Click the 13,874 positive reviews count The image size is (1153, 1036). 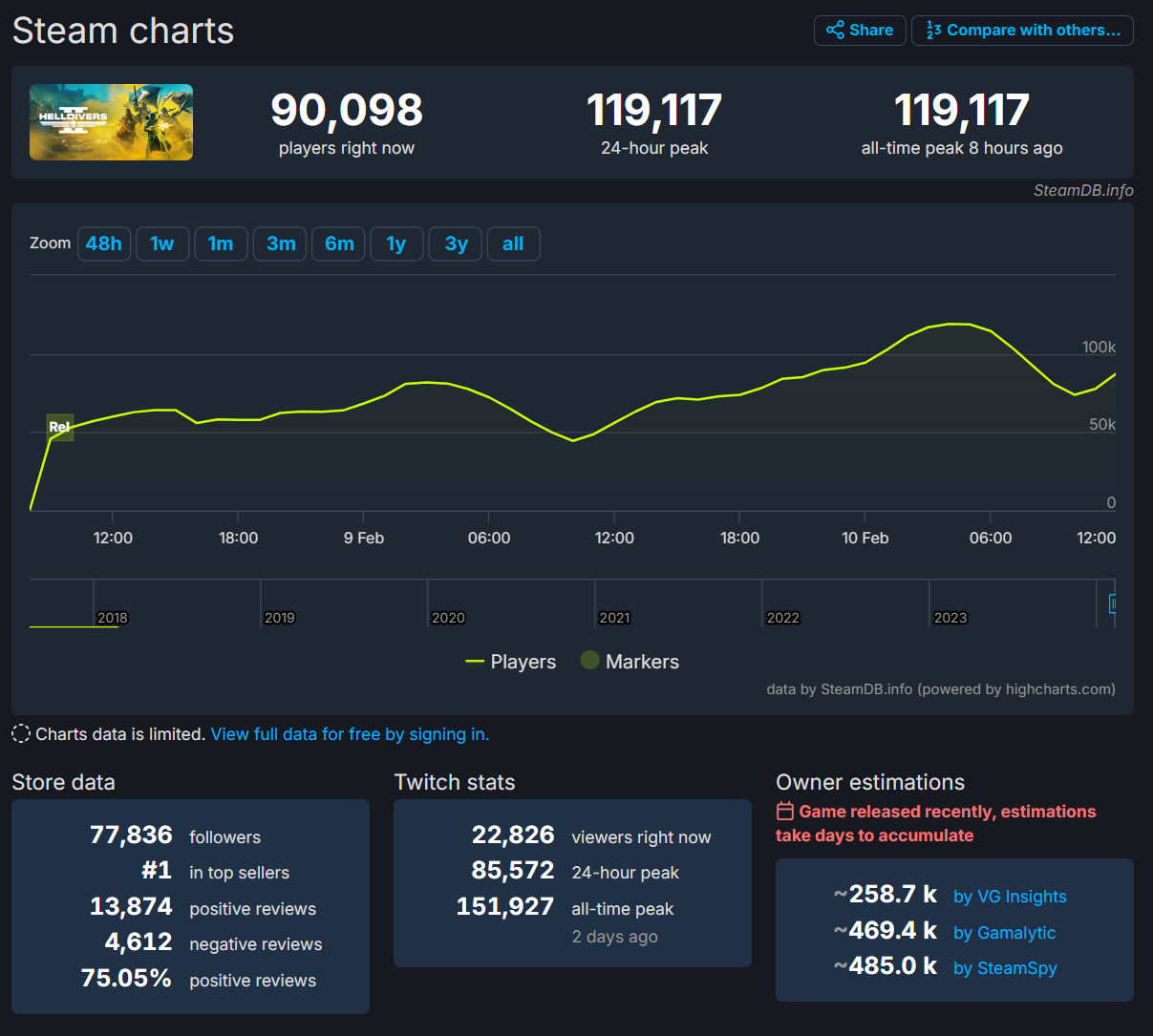click(x=131, y=907)
